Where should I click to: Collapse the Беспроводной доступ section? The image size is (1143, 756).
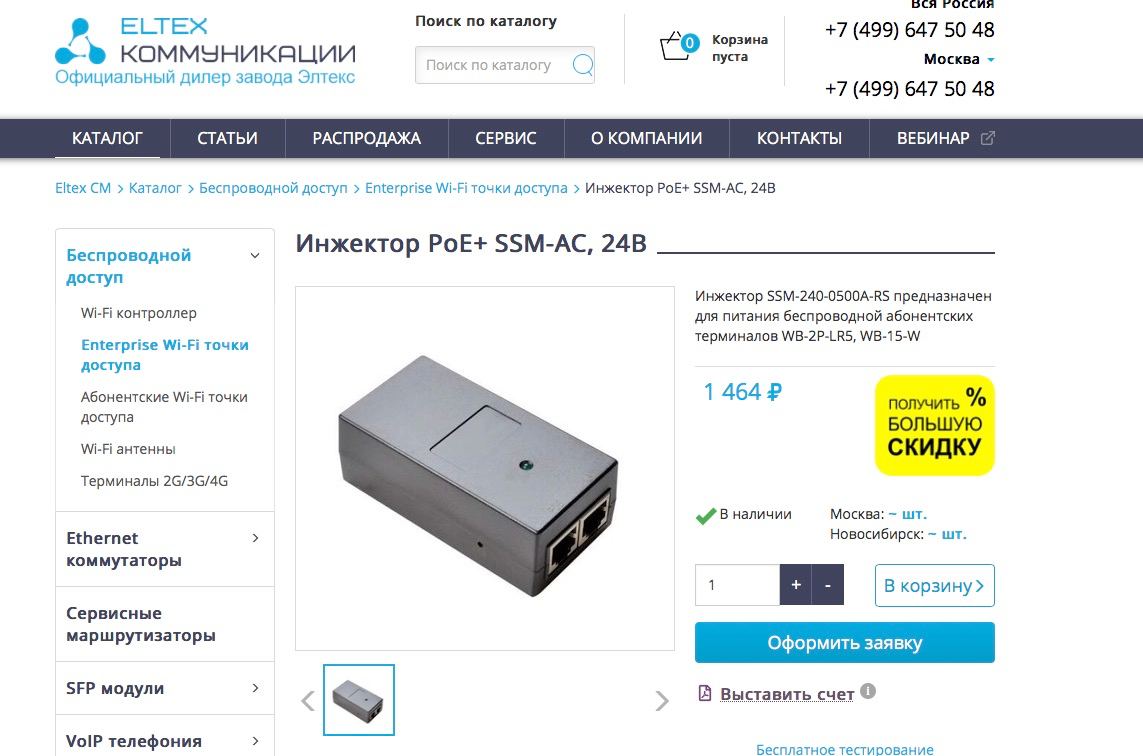click(255, 256)
